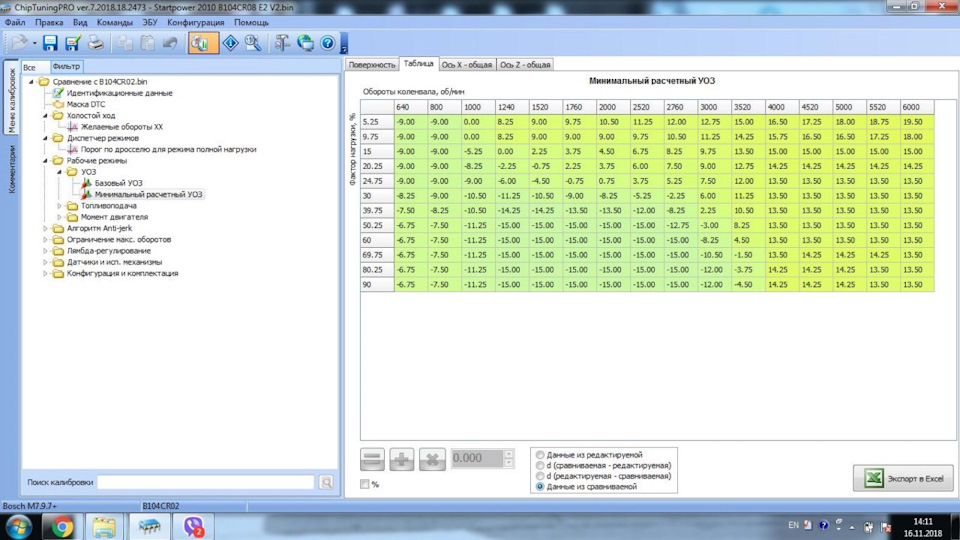
Task: Click the 6000 rpm column header
Action: click(917, 107)
